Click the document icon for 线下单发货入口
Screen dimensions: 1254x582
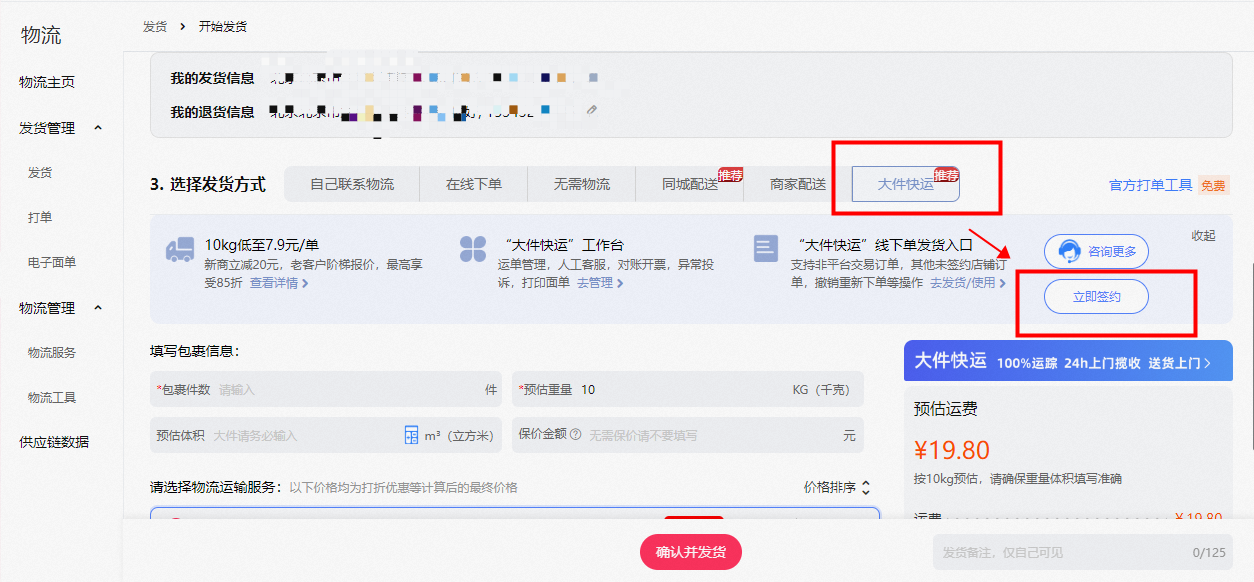[766, 249]
